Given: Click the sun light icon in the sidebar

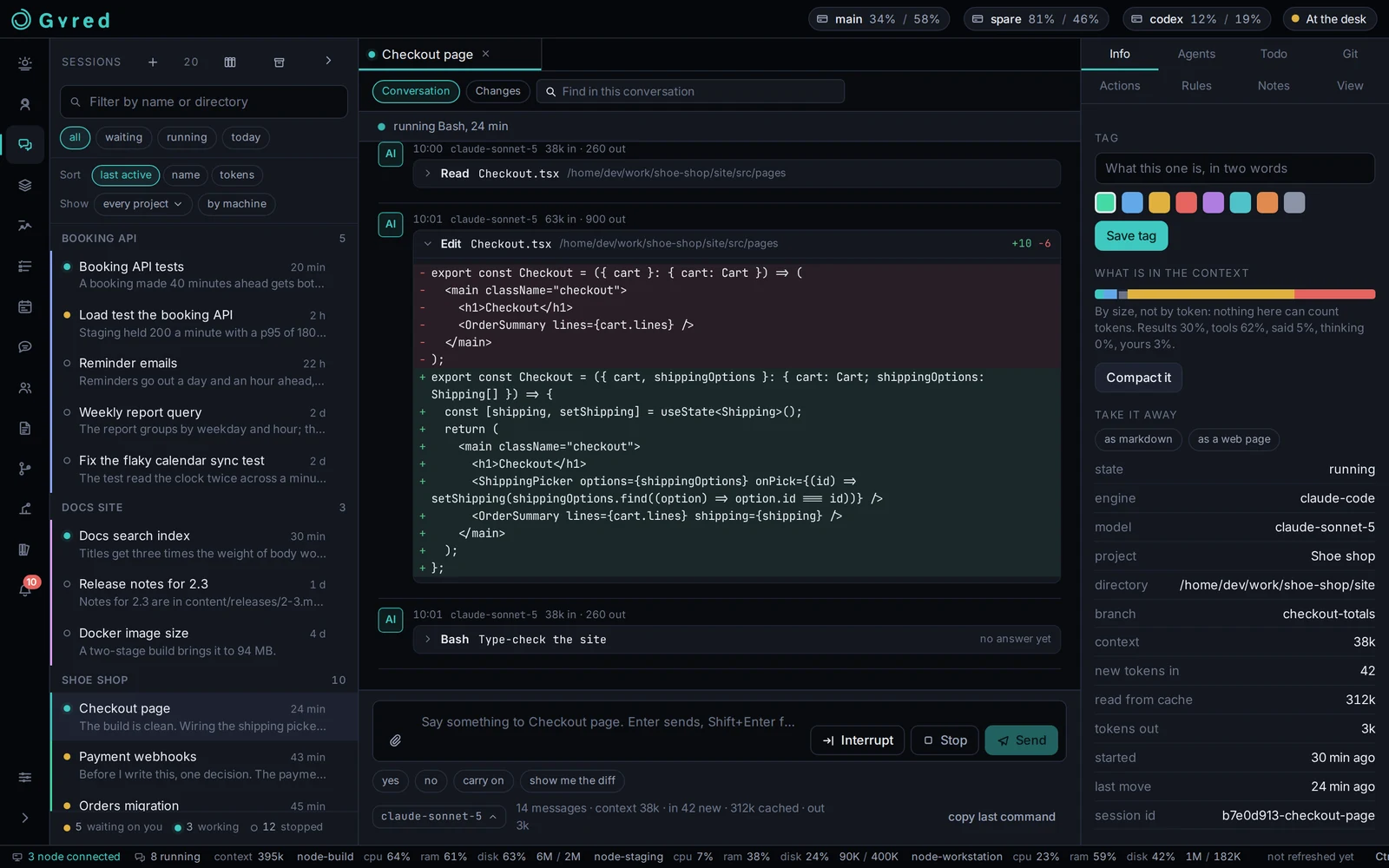Looking at the screenshot, I should [x=25, y=63].
